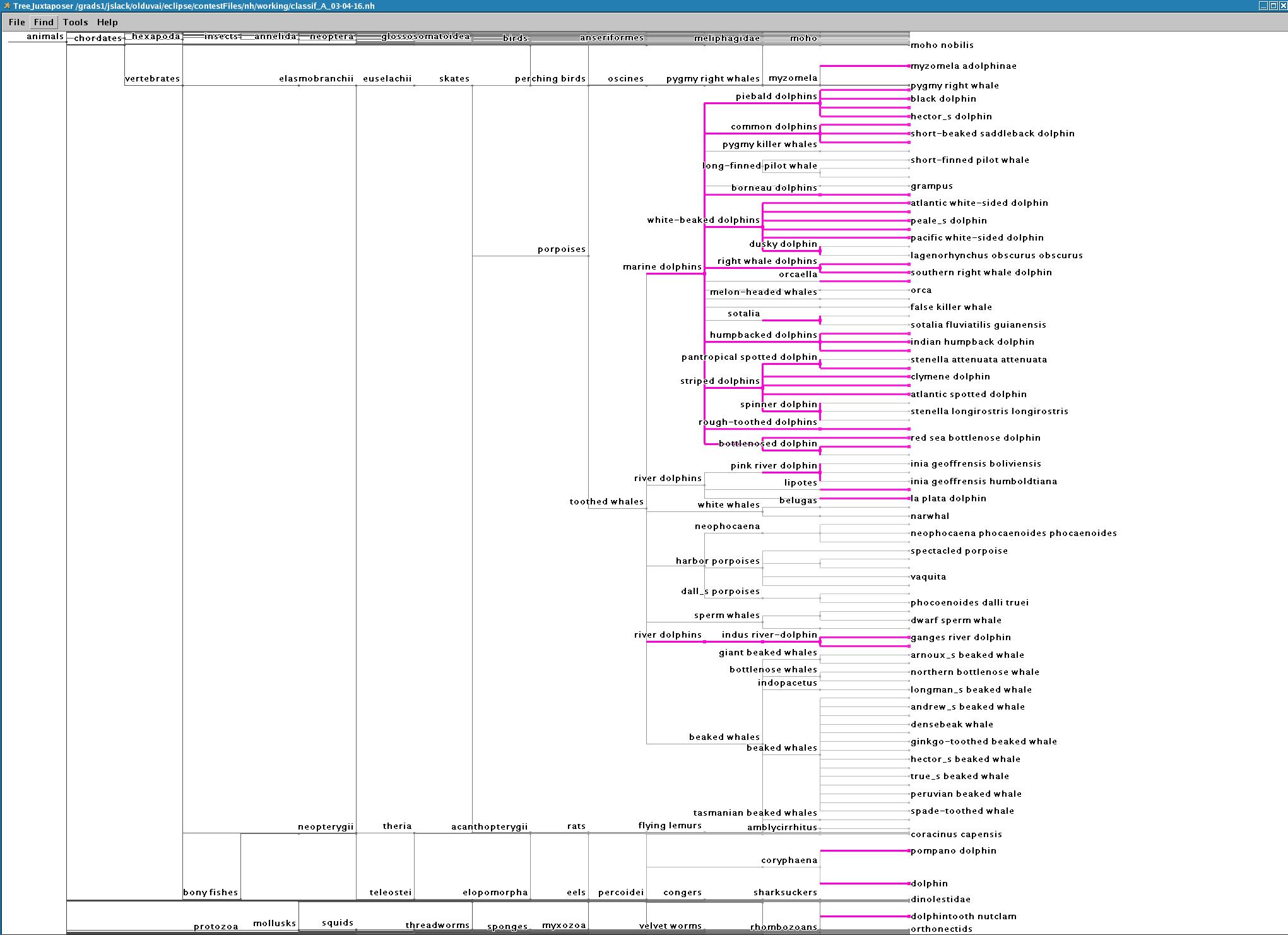Click the 'chordates' node label
This screenshot has height=935, width=1288.
(x=98, y=39)
